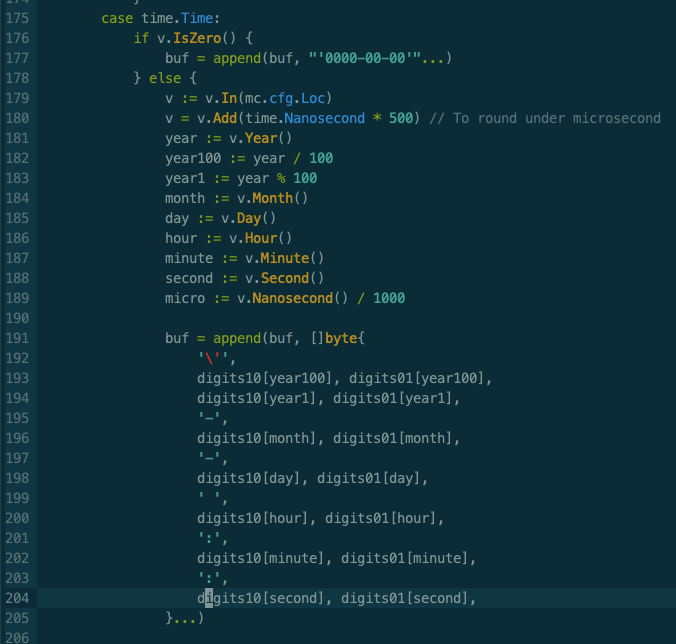
Task: Click 'year100' variable declaration on line 182
Action: tap(193, 158)
